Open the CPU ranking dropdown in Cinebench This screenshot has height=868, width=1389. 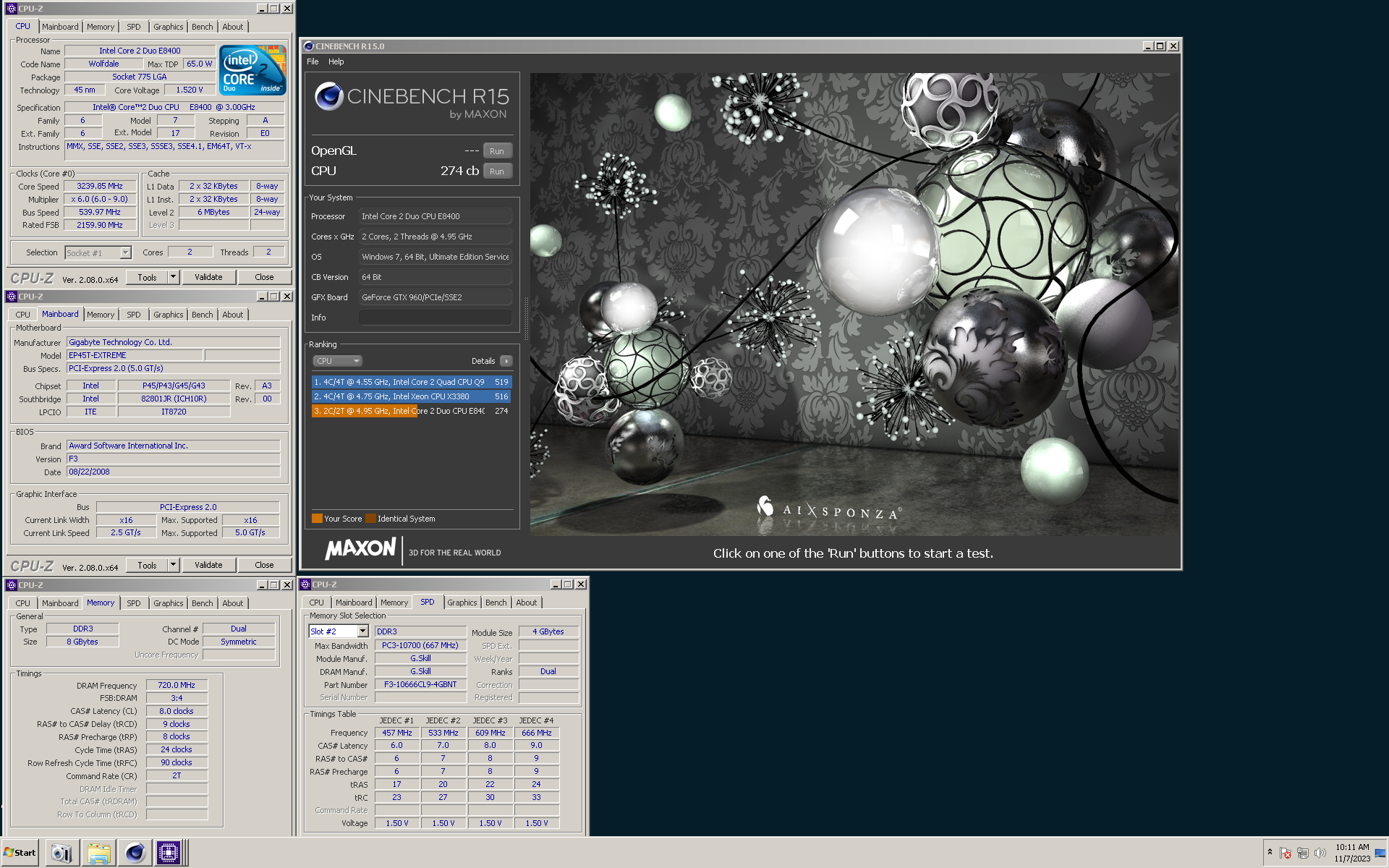tap(337, 361)
